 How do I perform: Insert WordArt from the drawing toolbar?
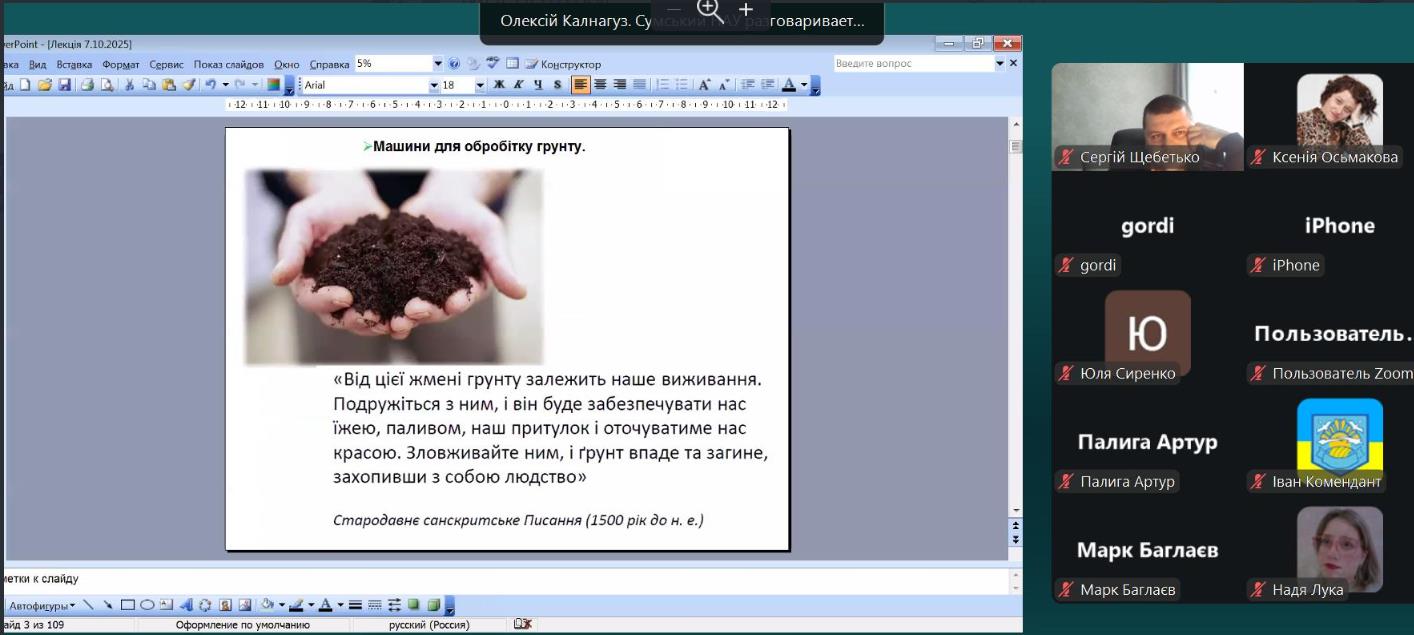click(186, 605)
